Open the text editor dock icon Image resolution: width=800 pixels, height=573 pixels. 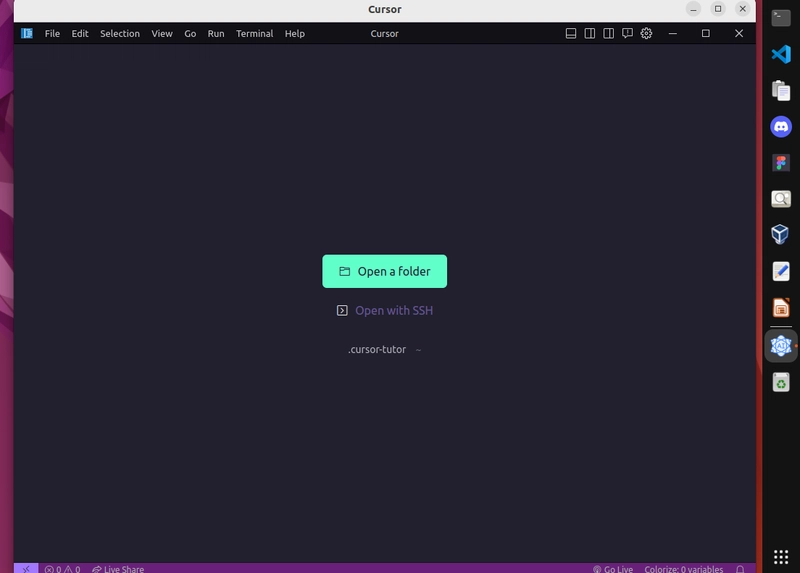(781, 271)
